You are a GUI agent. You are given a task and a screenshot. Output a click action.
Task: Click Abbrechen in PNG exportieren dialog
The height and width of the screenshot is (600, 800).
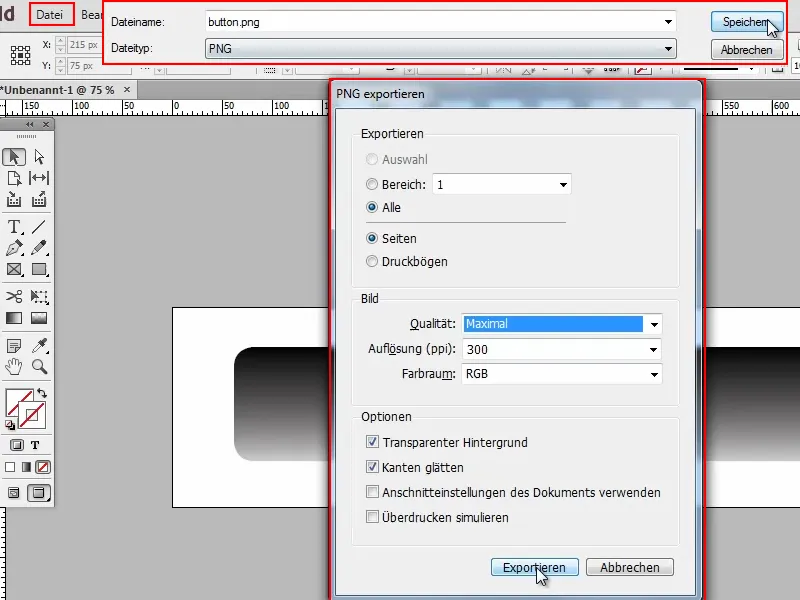click(630, 567)
